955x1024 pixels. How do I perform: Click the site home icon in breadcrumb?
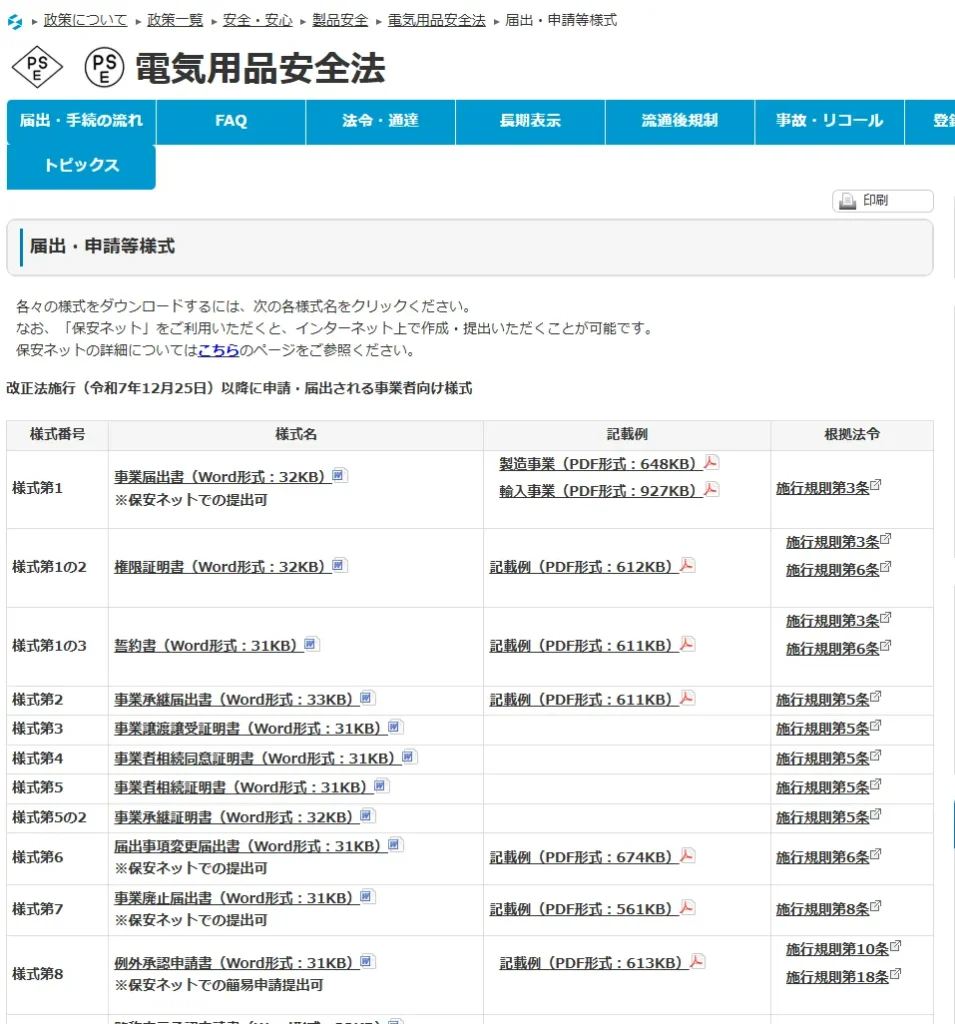(x=14, y=21)
